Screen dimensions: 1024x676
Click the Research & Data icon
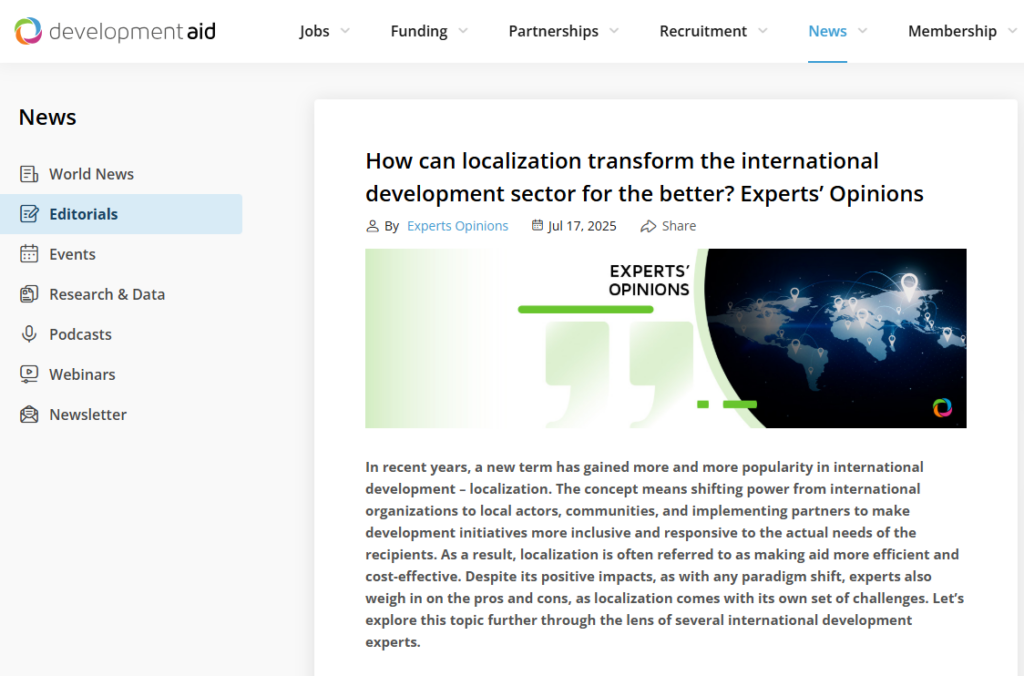point(29,294)
